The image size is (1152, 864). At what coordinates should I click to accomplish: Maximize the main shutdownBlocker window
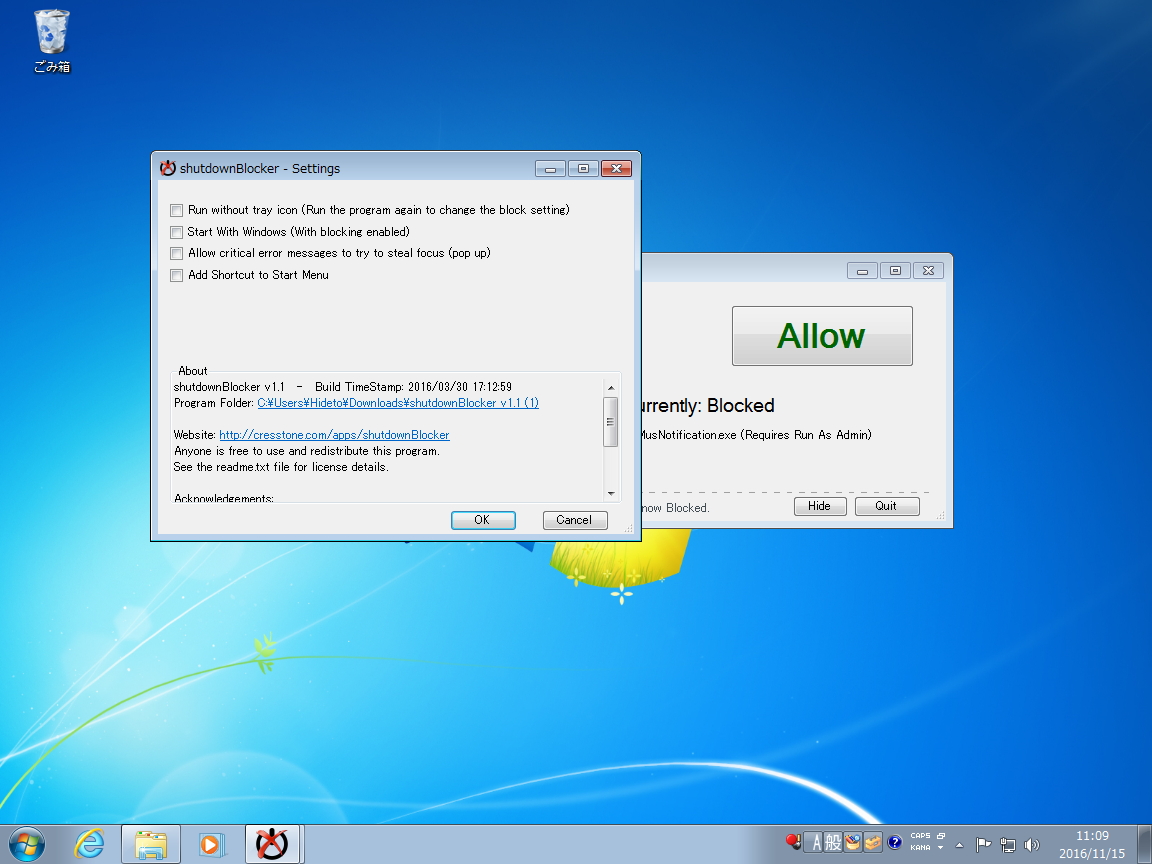(x=895, y=271)
